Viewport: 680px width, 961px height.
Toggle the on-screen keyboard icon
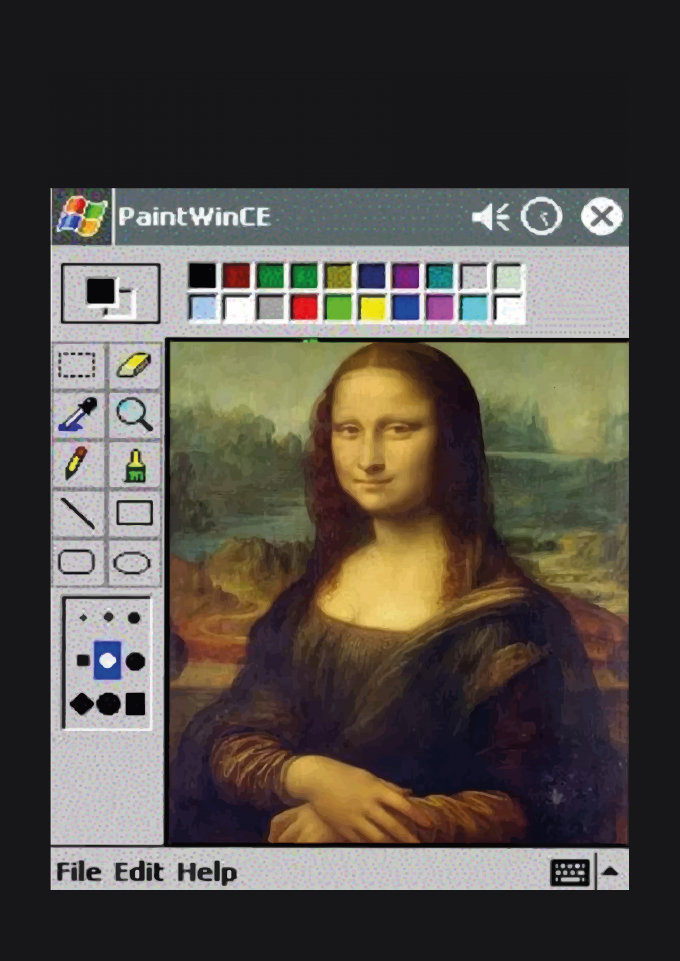point(570,872)
